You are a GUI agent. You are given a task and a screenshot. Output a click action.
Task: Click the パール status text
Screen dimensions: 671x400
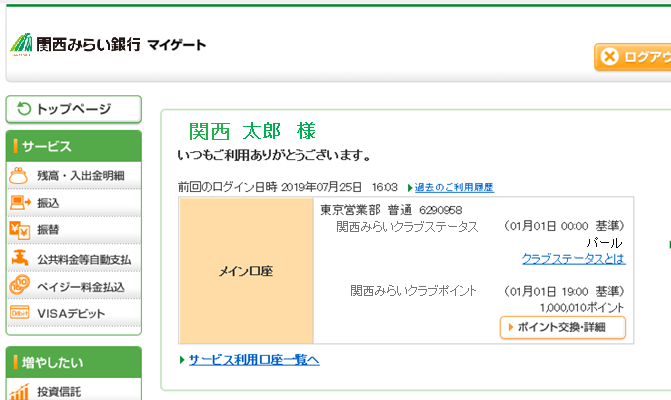pos(604,243)
